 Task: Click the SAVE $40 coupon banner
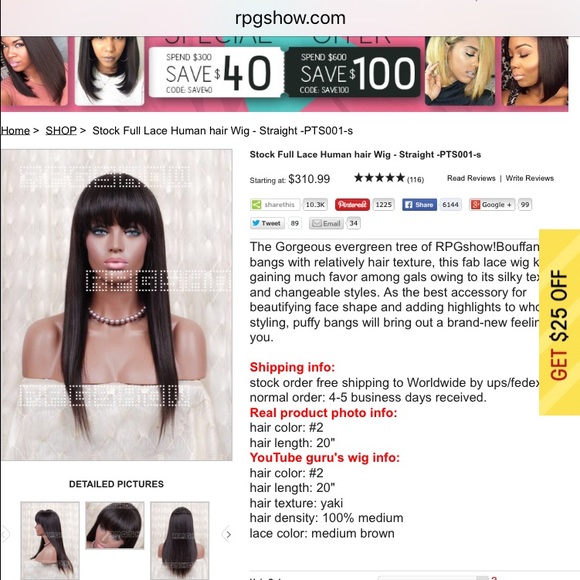(216, 72)
